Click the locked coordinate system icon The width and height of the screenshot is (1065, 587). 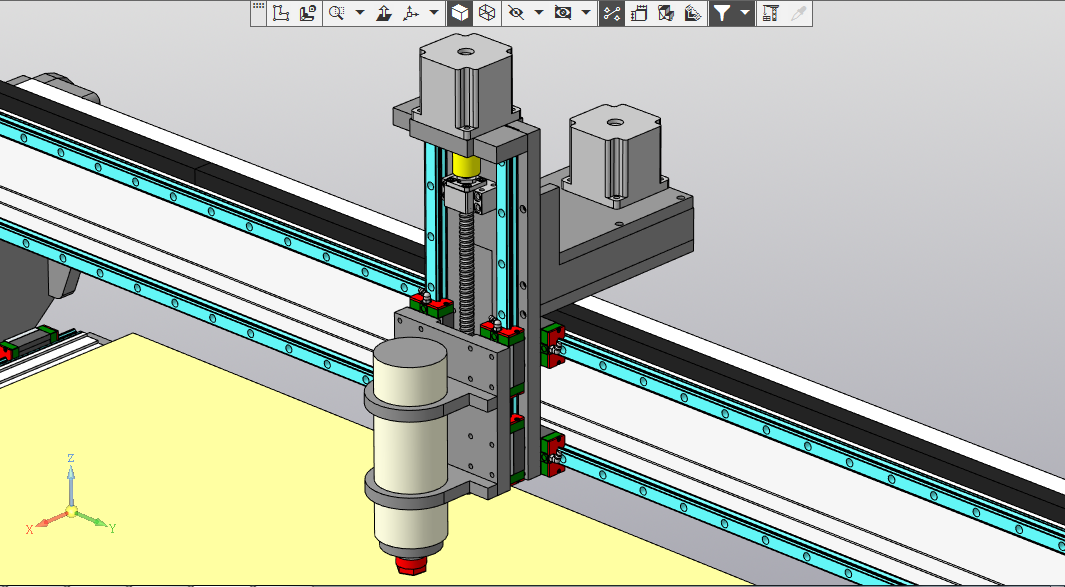(x=307, y=13)
